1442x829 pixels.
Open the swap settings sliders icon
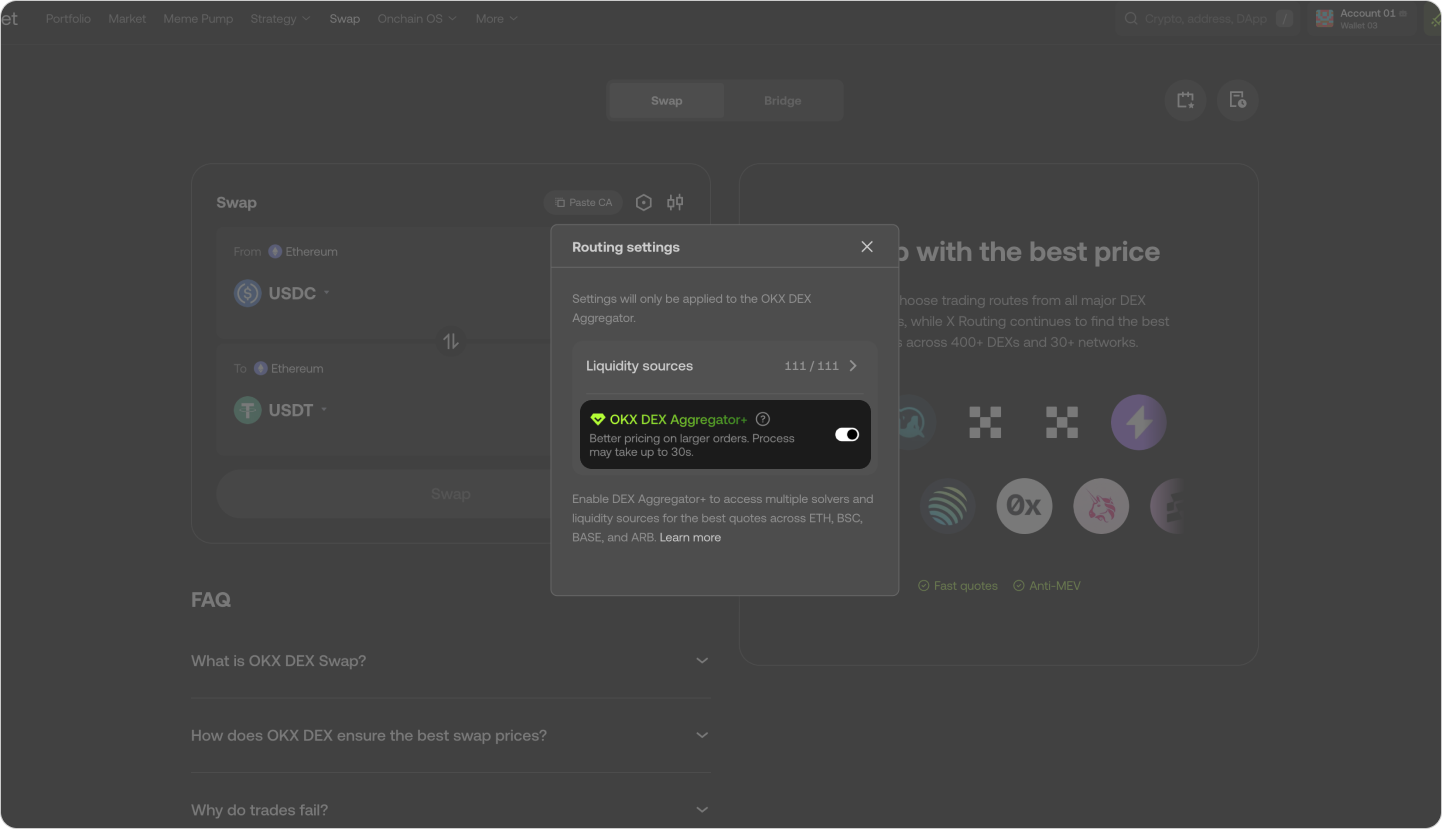(x=676, y=203)
